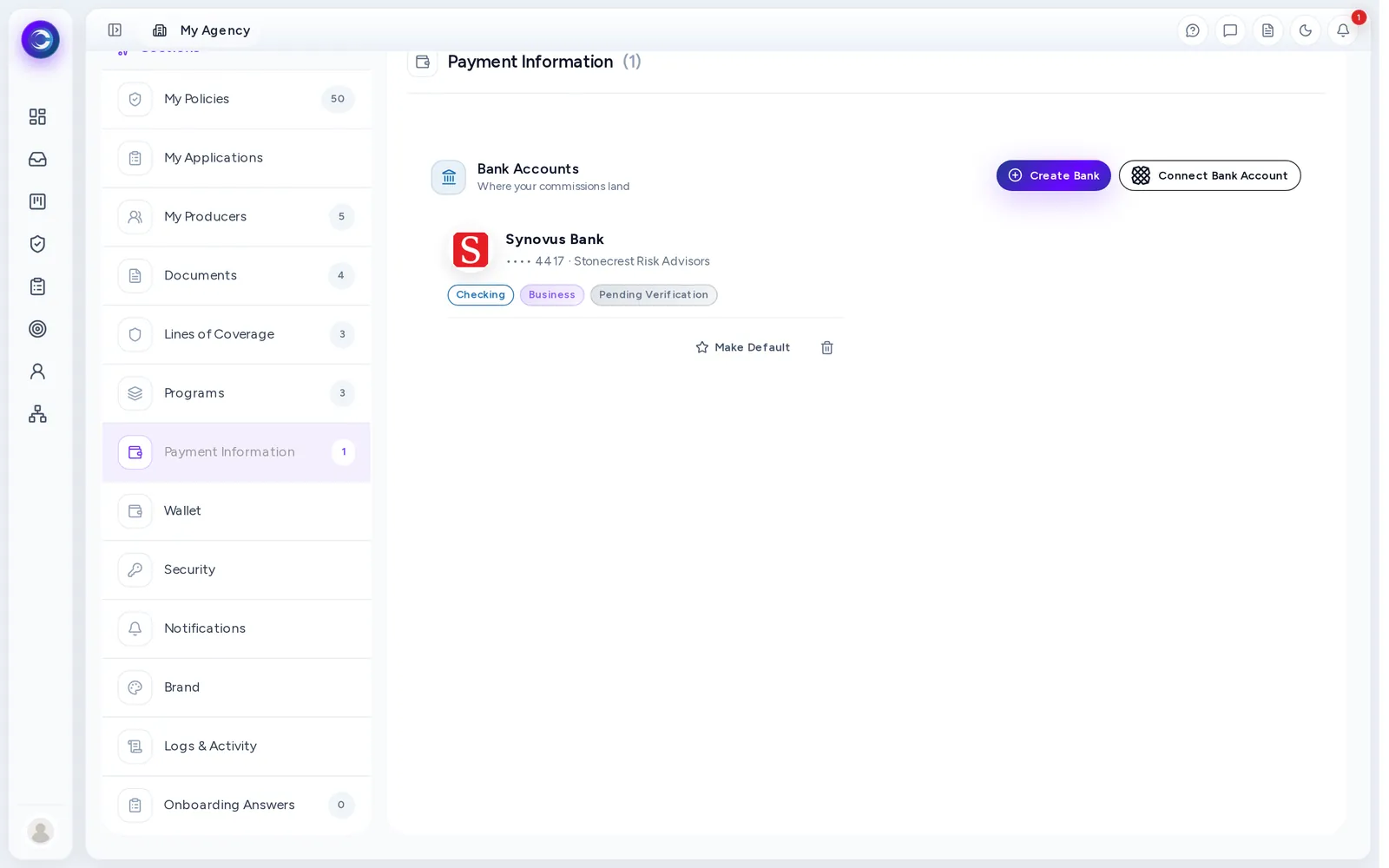Viewport: 1389px width, 868px height.
Task: Open the inbox icon in left rail
Action: coord(37,159)
